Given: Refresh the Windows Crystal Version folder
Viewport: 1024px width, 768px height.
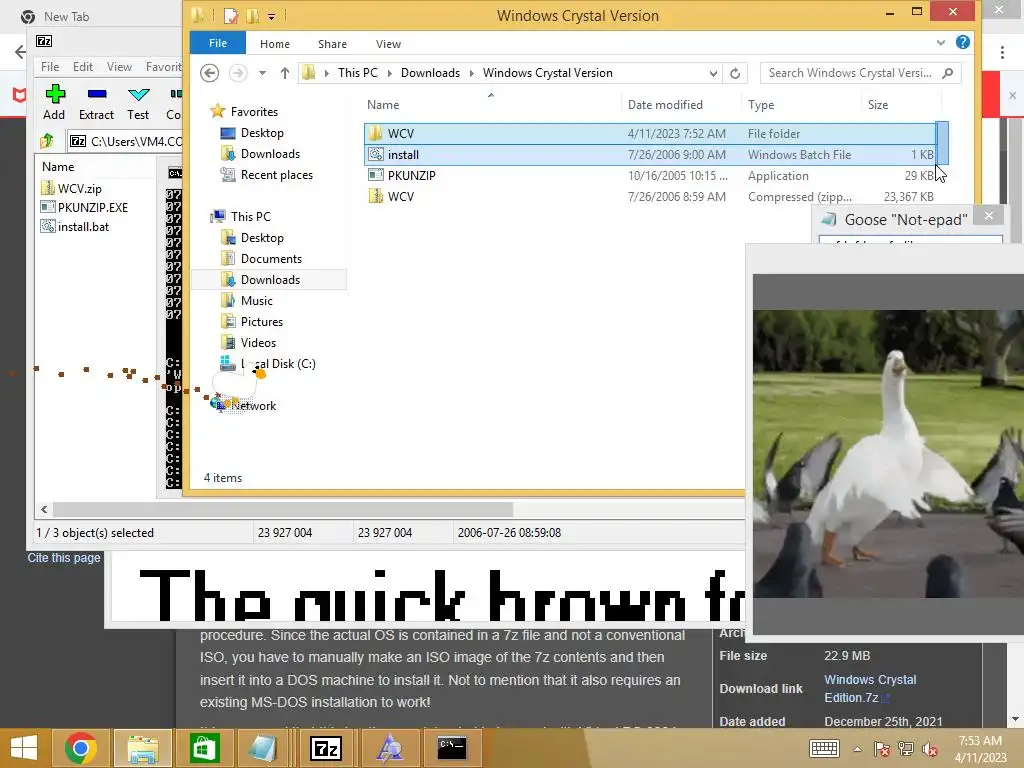Looking at the screenshot, I should [x=735, y=73].
